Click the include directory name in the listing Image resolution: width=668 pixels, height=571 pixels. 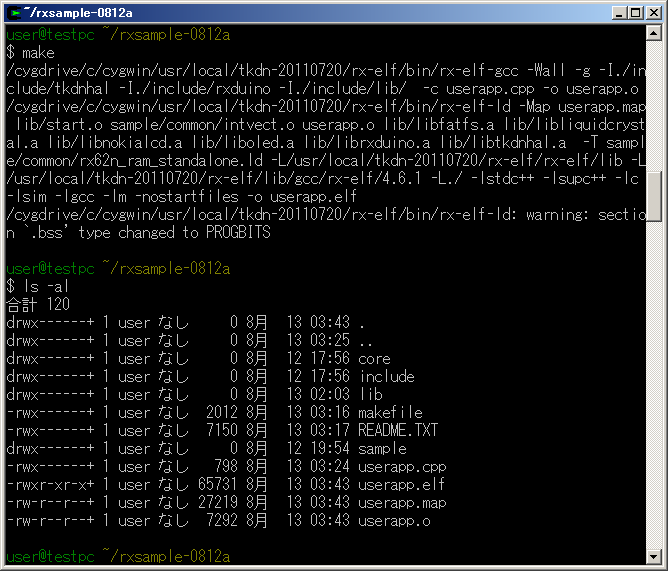(x=388, y=377)
